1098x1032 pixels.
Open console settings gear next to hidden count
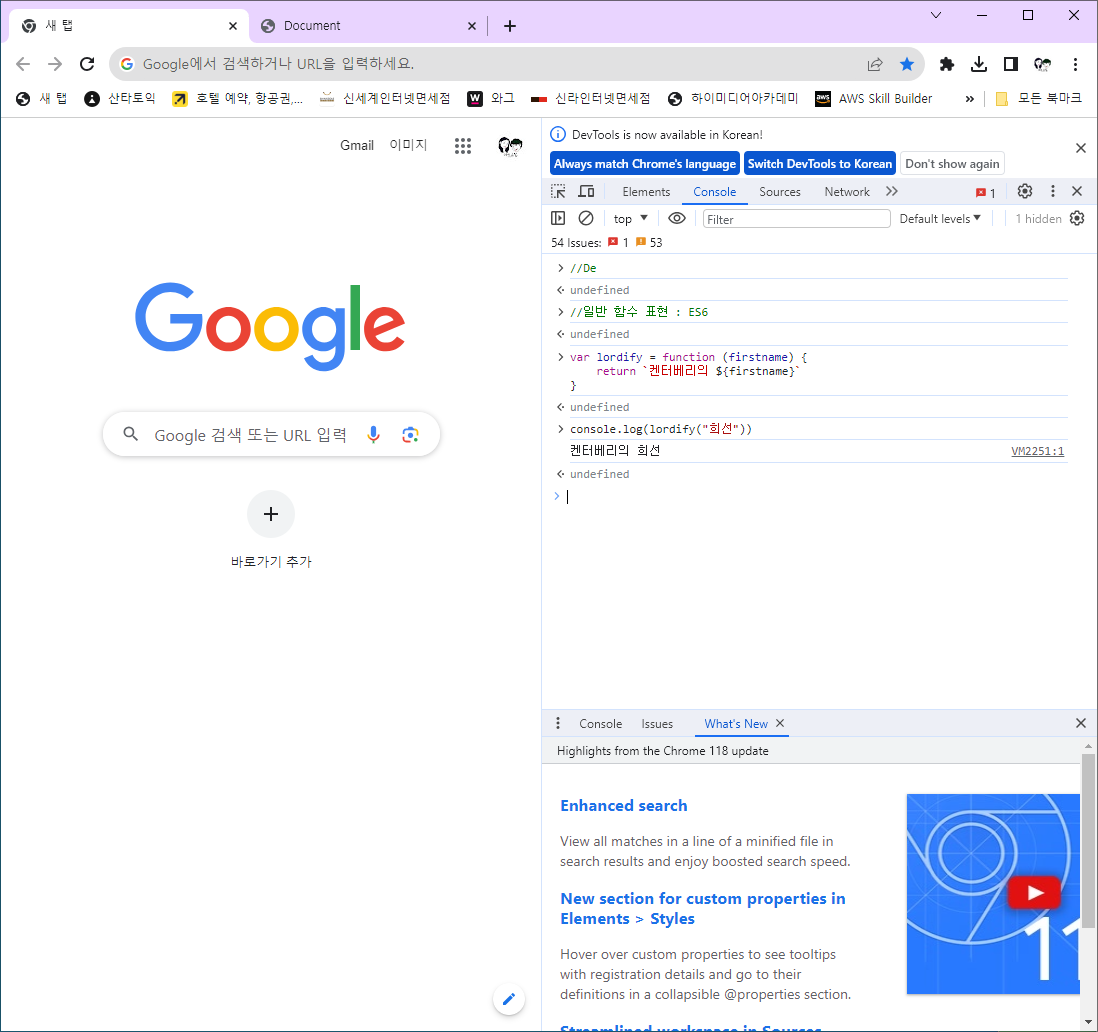click(x=1077, y=218)
